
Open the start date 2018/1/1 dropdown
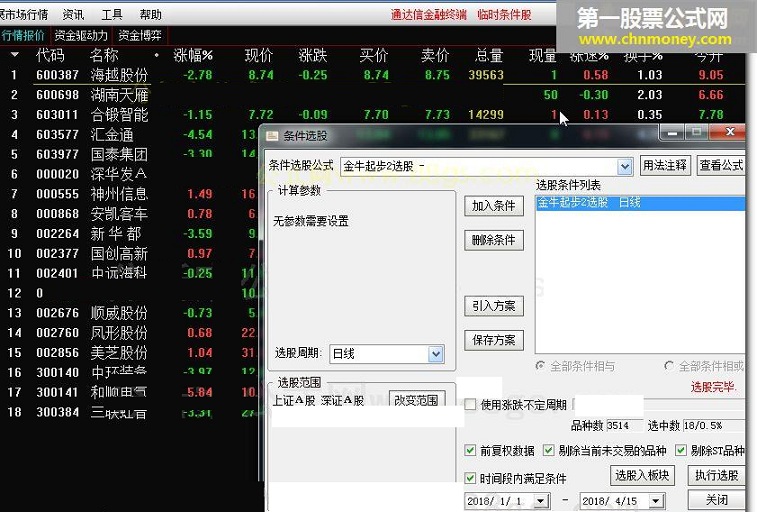click(541, 501)
